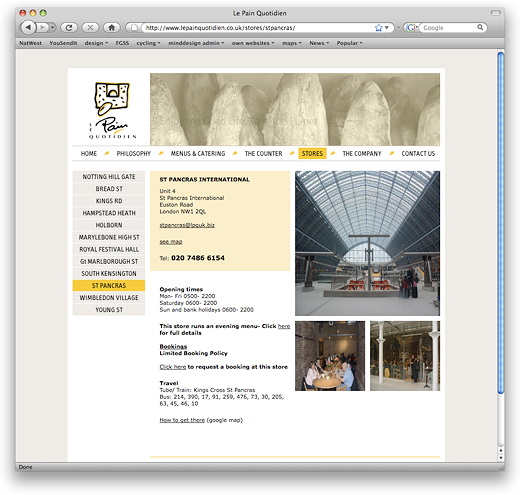Select NOTTING HILL GATE store
520x495 pixels.
[x=109, y=177]
